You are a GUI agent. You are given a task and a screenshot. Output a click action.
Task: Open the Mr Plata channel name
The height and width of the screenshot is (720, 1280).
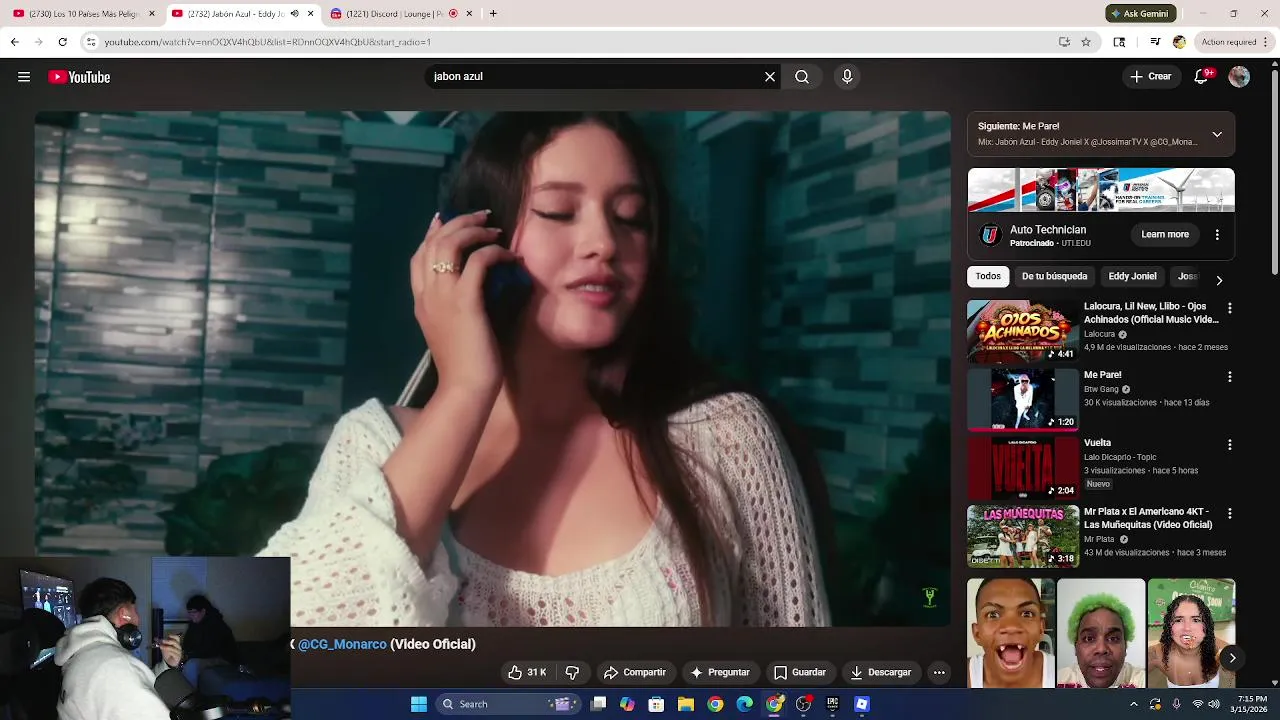click(1099, 539)
